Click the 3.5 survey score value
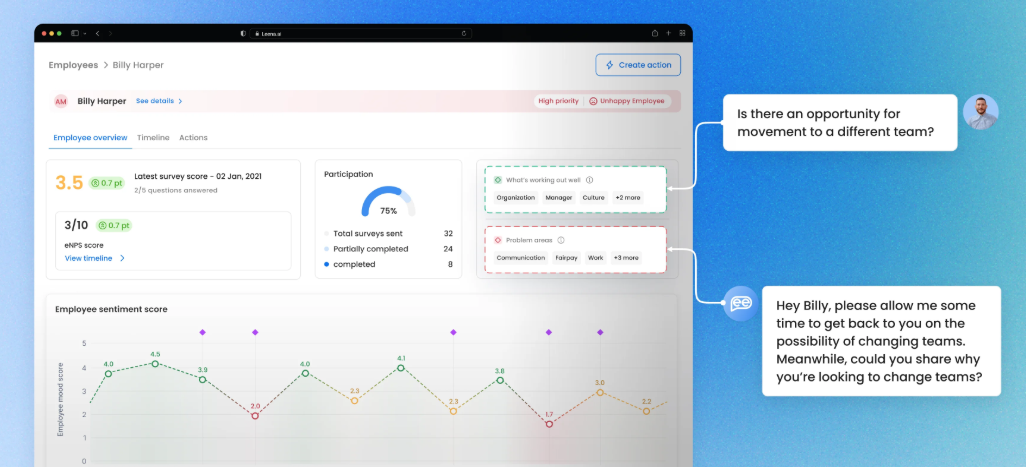Image resolution: width=1026 pixels, height=467 pixels. pos(69,183)
